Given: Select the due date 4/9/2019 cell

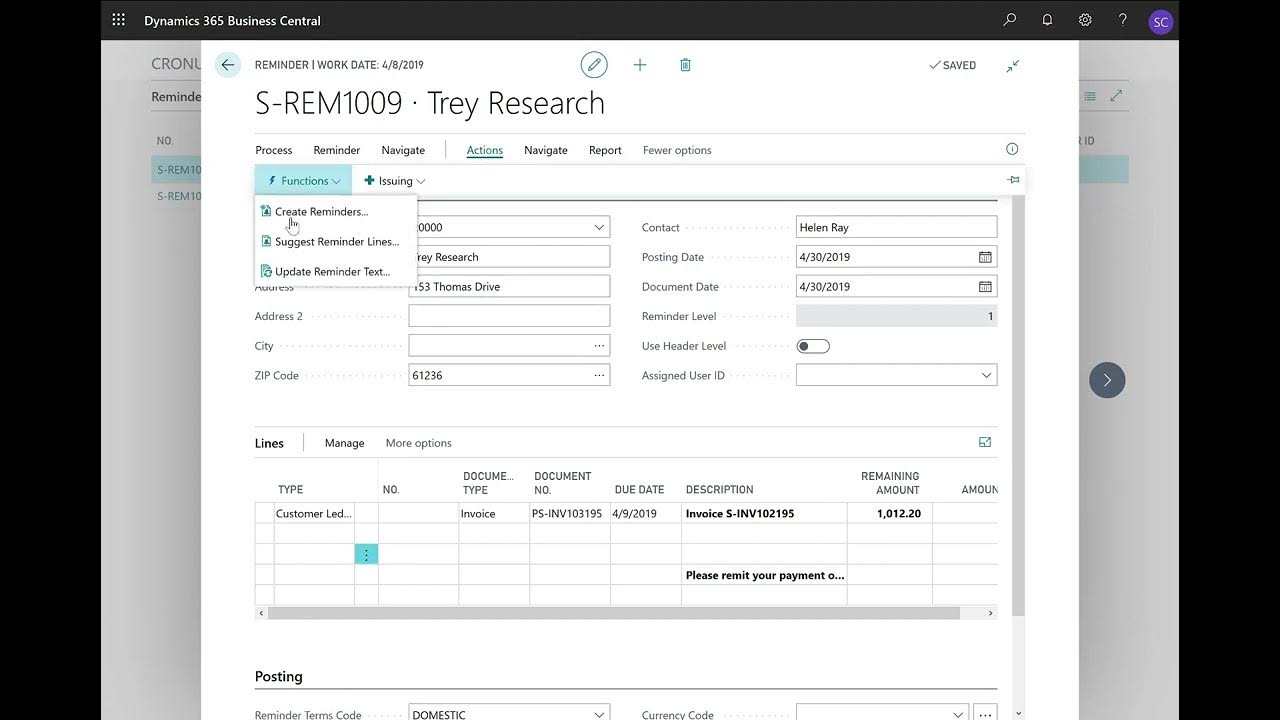Looking at the screenshot, I should pyautogui.click(x=645, y=513).
